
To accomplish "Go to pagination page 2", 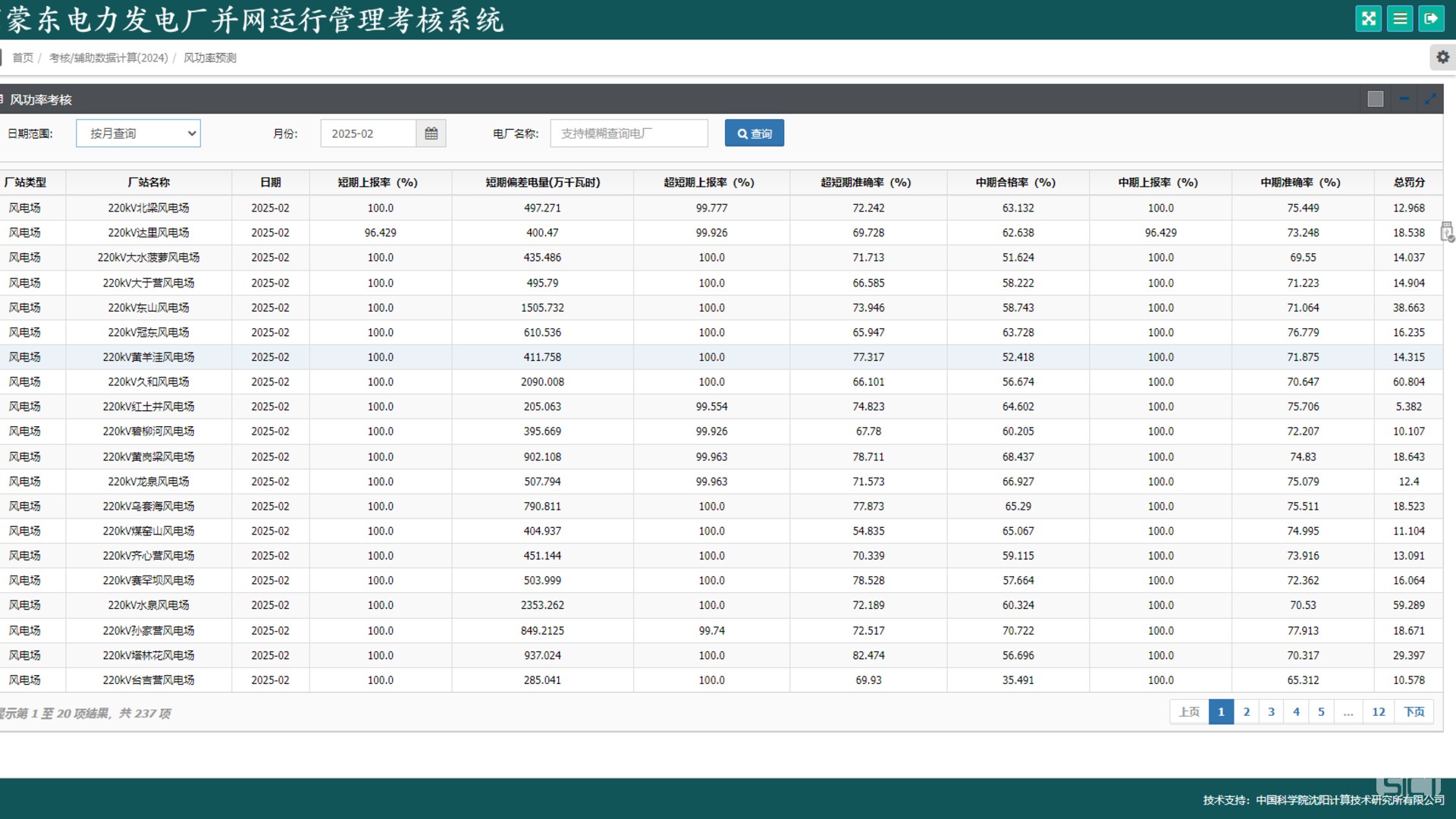I will 1246,712.
